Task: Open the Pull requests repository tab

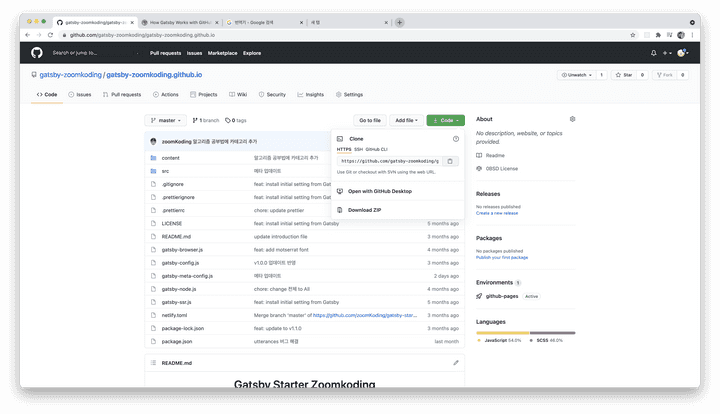Action: [x=122, y=95]
